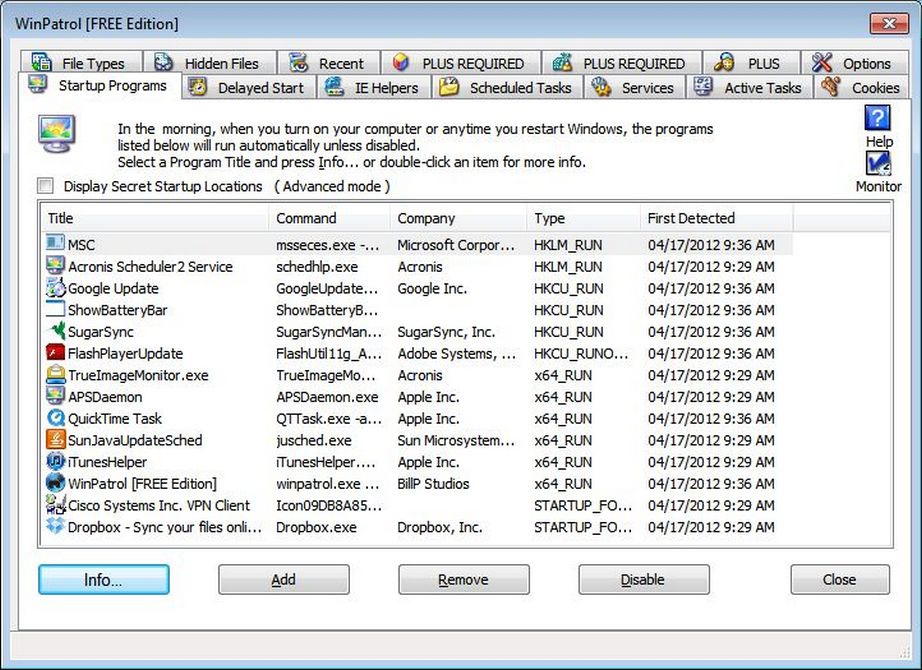Click the Delayed Start clock icon
The height and width of the screenshot is (670, 922).
coord(198,87)
